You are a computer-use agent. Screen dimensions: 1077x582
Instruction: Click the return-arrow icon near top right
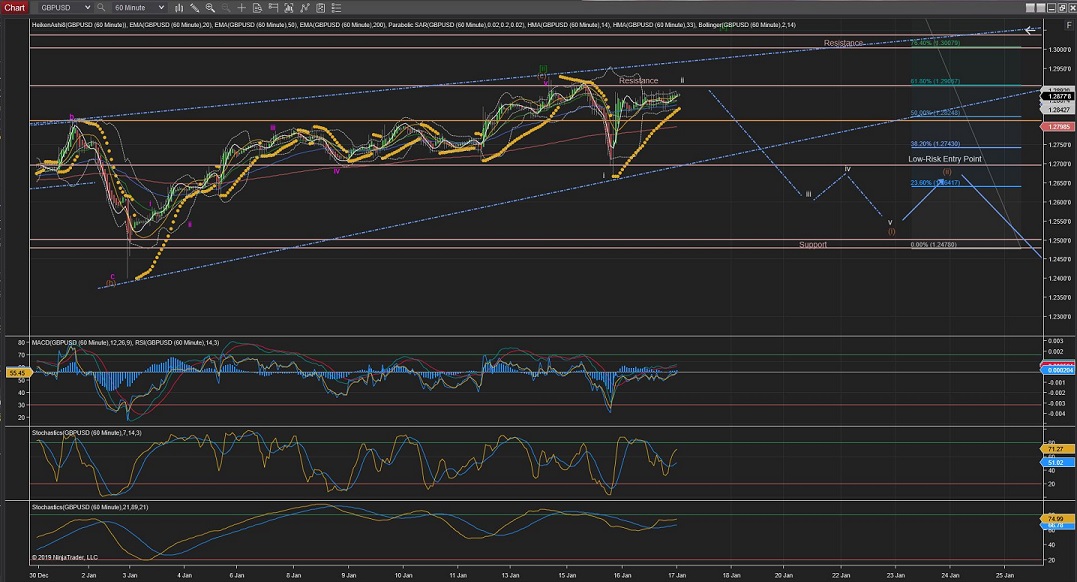coord(1030,30)
